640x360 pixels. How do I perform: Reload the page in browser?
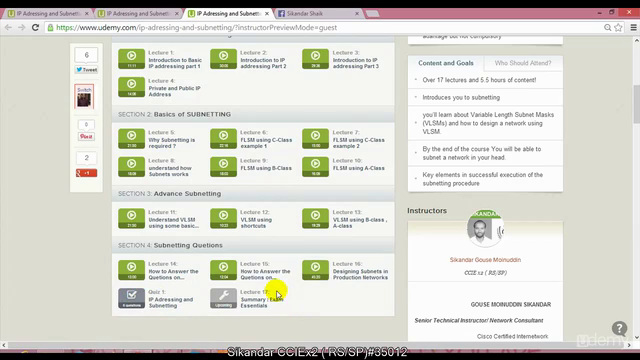click(x=36, y=27)
